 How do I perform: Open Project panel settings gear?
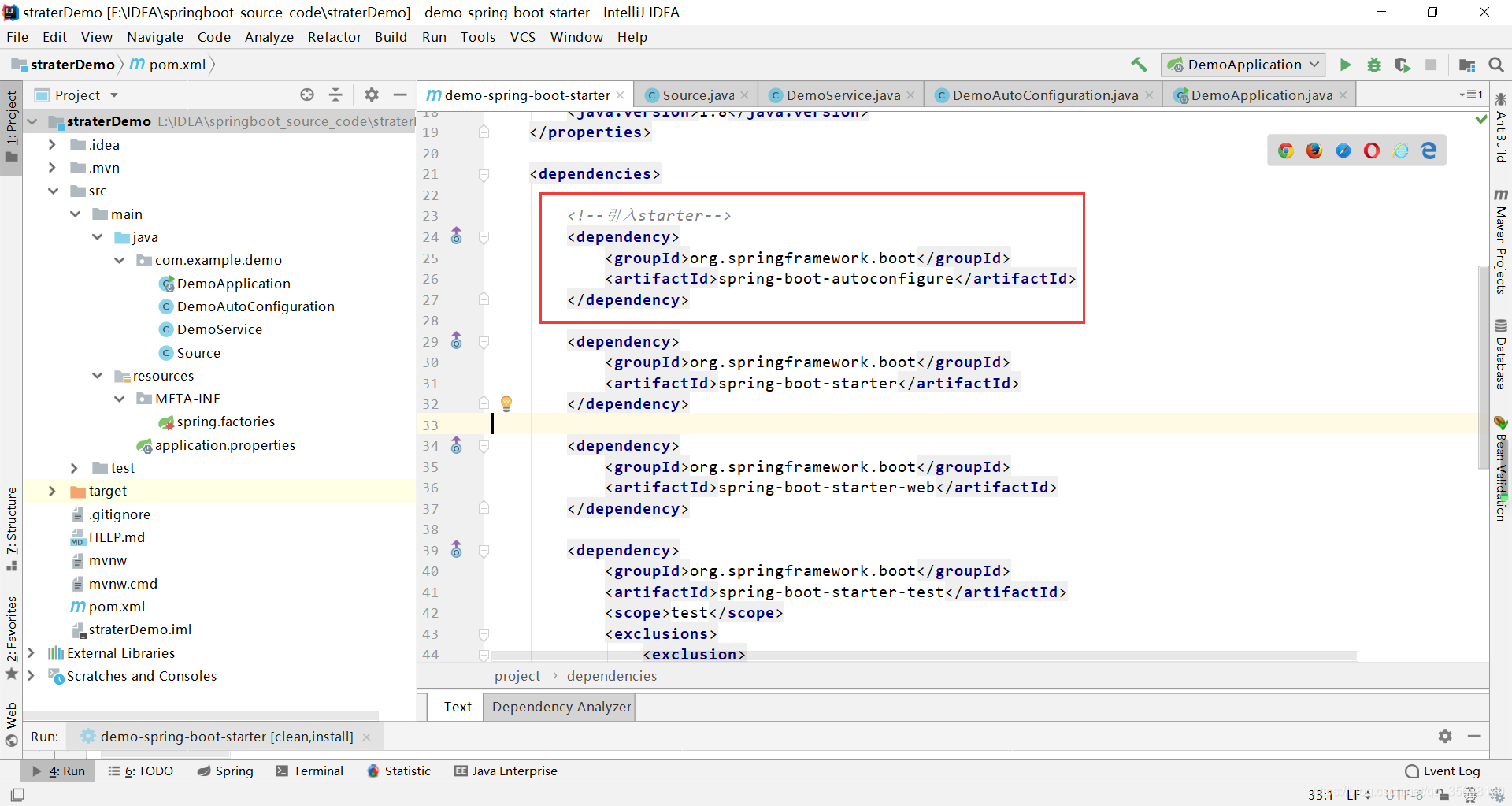coord(372,95)
